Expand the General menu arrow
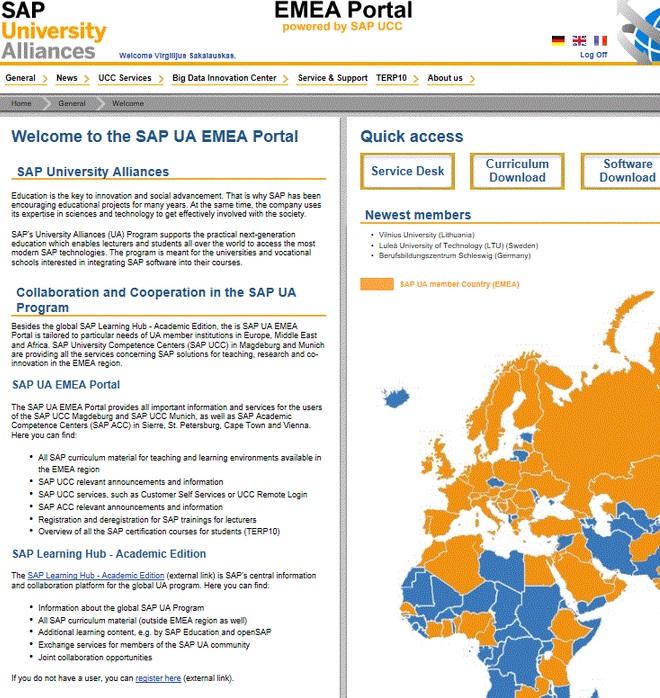This screenshot has width=660, height=698. tap(45, 79)
